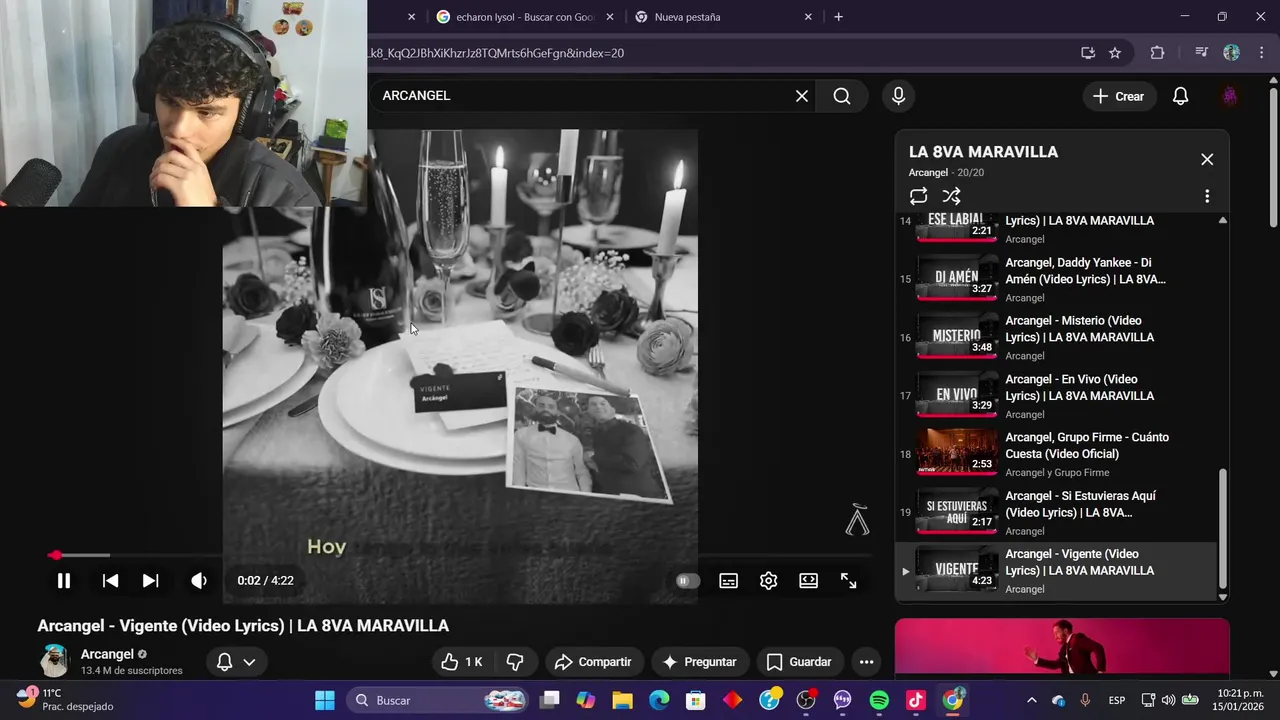
Task: Skip to the next video
Action: click(150, 580)
